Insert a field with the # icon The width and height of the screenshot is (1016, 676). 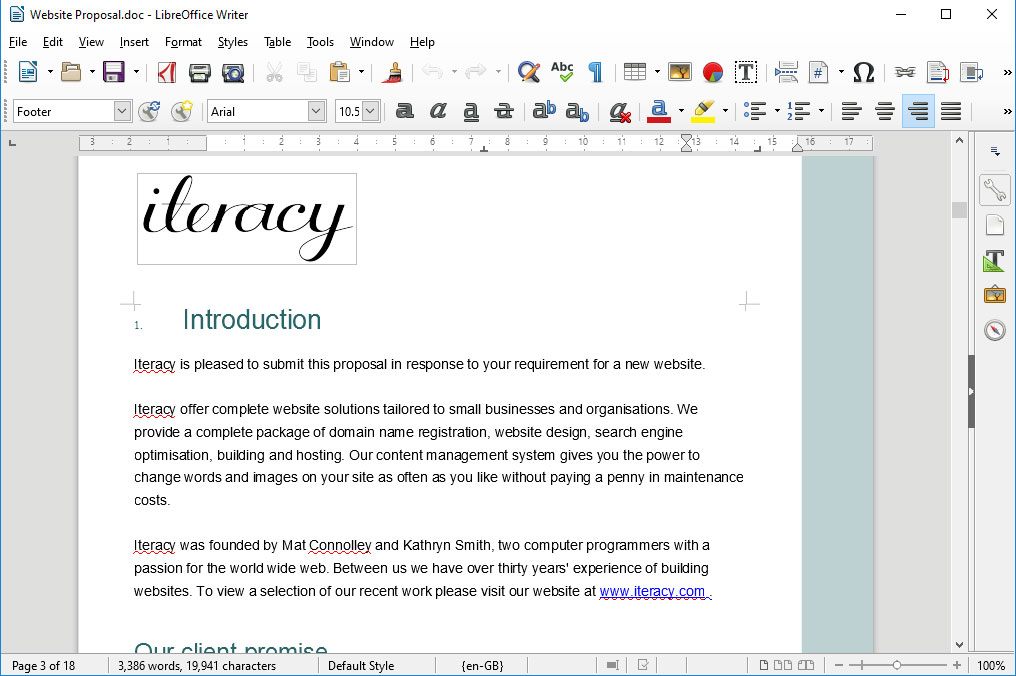click(x=819, y=71)
